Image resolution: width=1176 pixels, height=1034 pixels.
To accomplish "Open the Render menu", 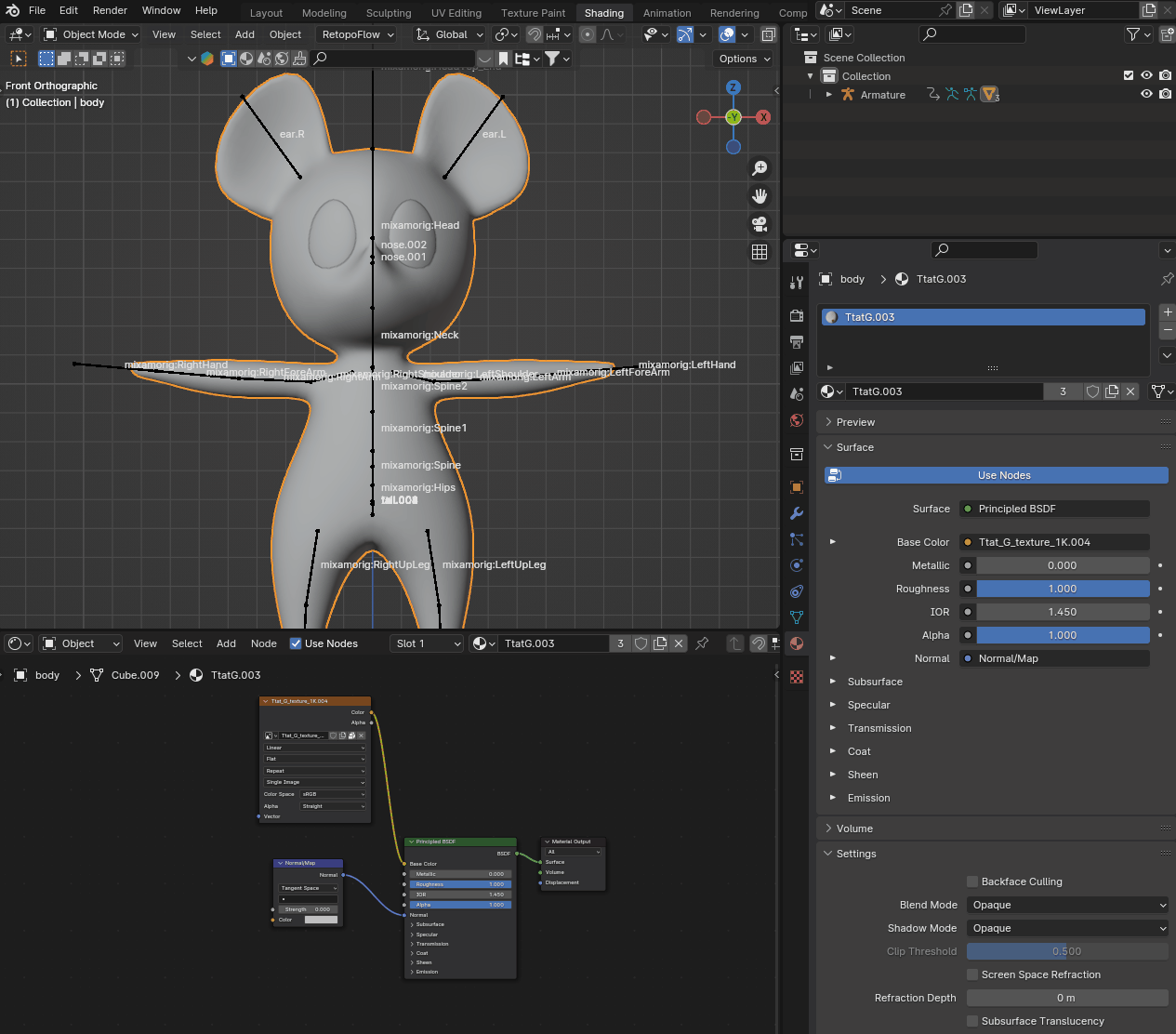I will point(110,10).
